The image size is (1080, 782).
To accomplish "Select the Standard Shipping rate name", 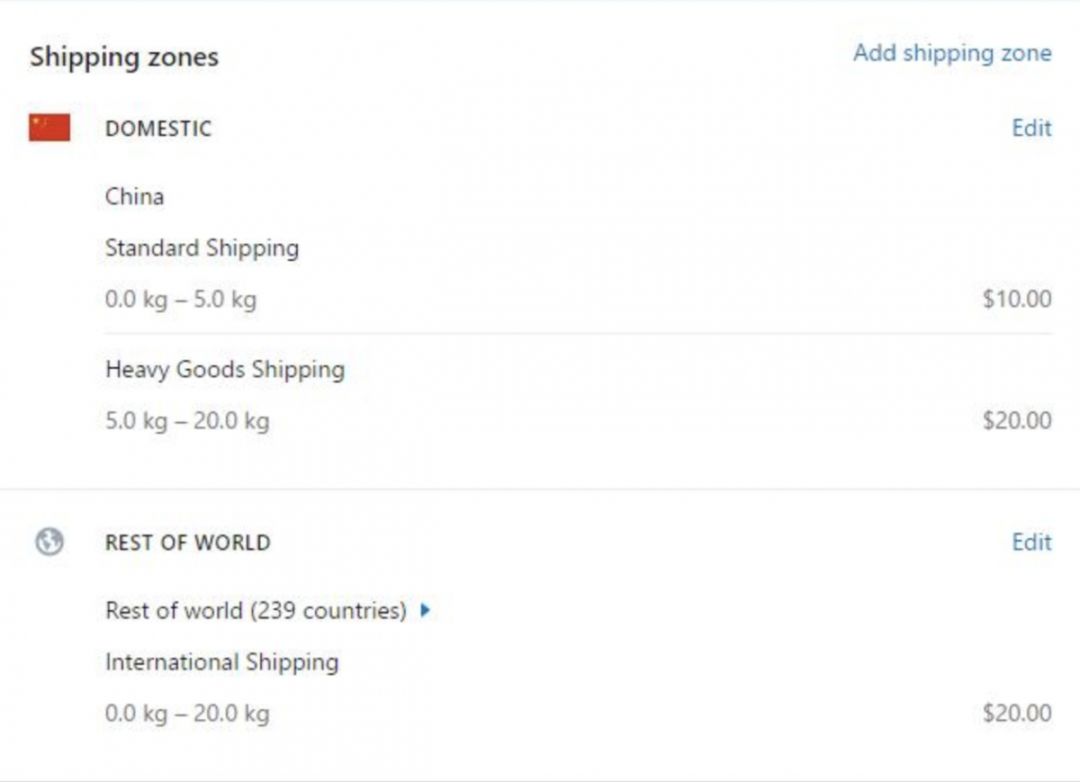I will [x=201, y=248].
